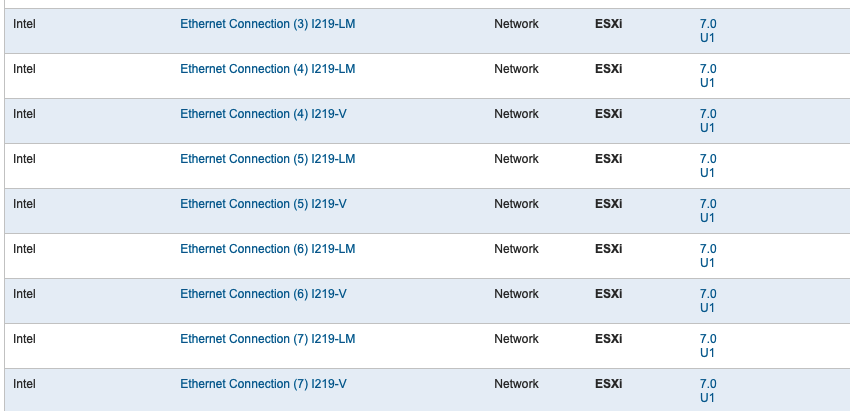Click 7.0 U1 release for (3) I219-LM

[x=708, y=31]
